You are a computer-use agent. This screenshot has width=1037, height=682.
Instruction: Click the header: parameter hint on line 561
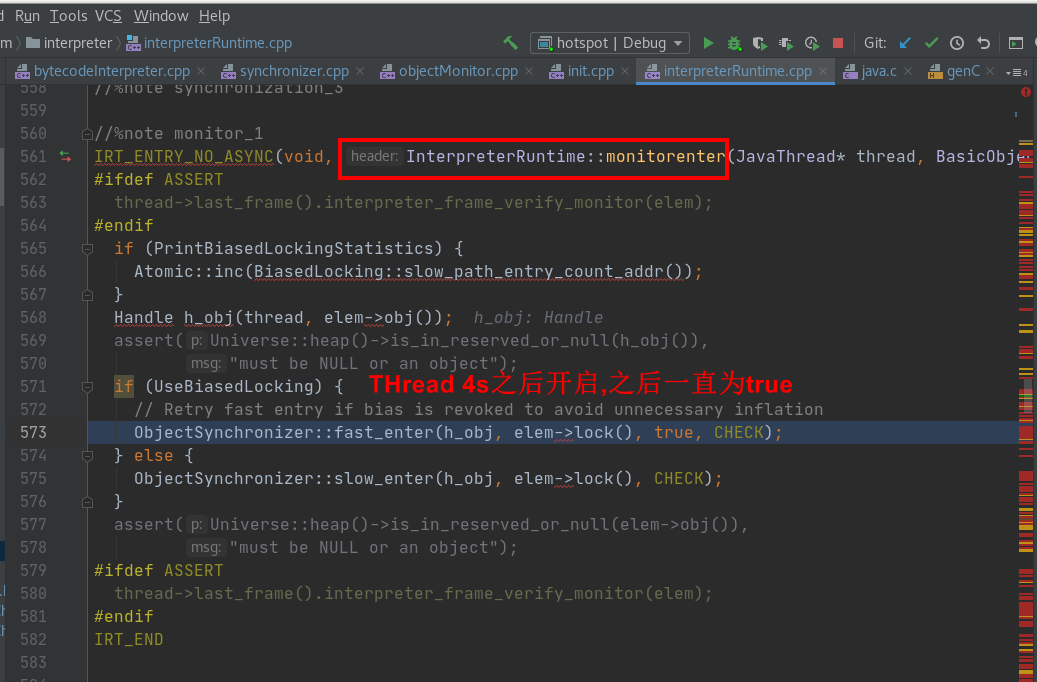tap(374, 156)
